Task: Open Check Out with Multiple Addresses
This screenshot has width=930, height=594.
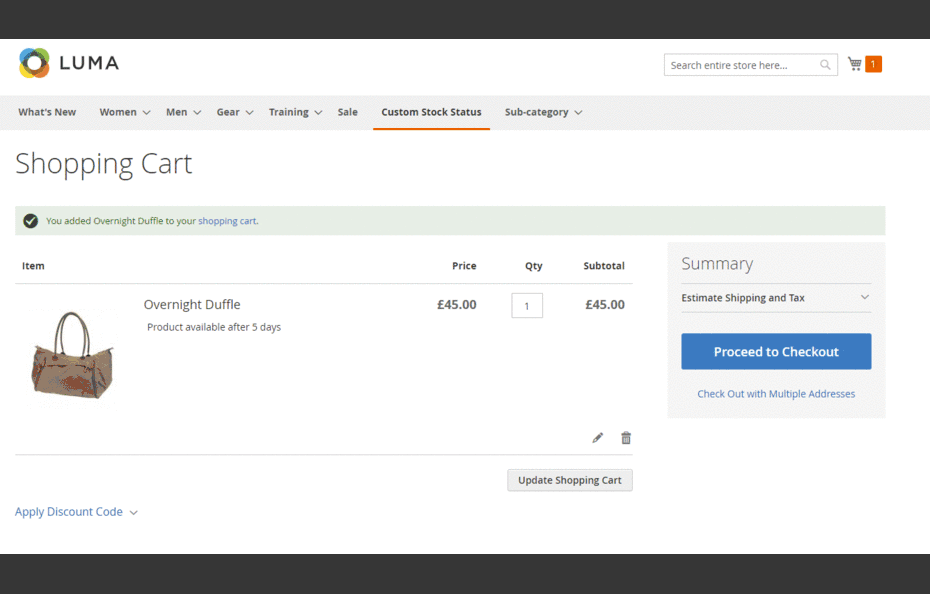Action: 776,393
